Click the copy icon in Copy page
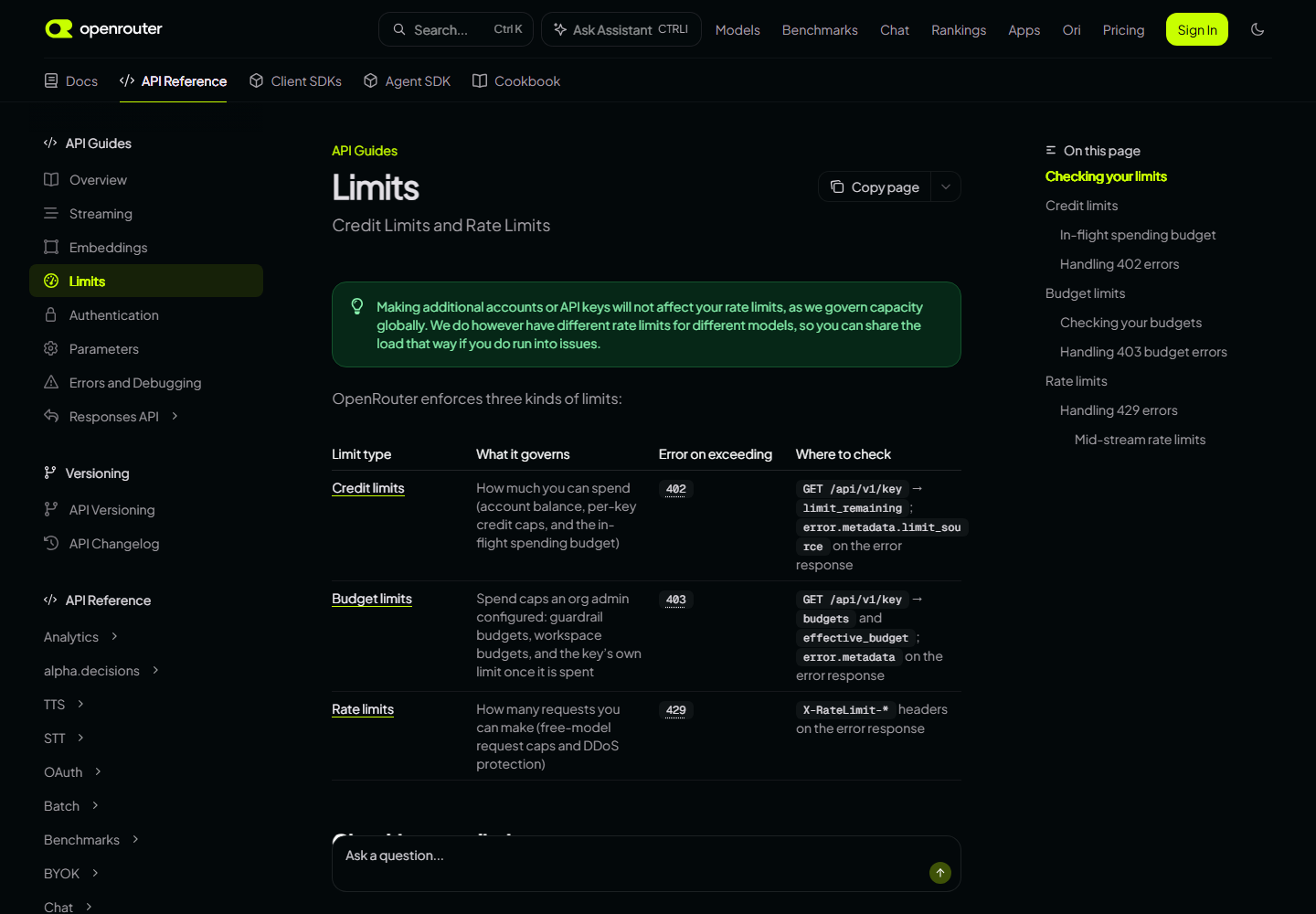The width and height of the screenshot is (1316, 914). coord(837,186)
